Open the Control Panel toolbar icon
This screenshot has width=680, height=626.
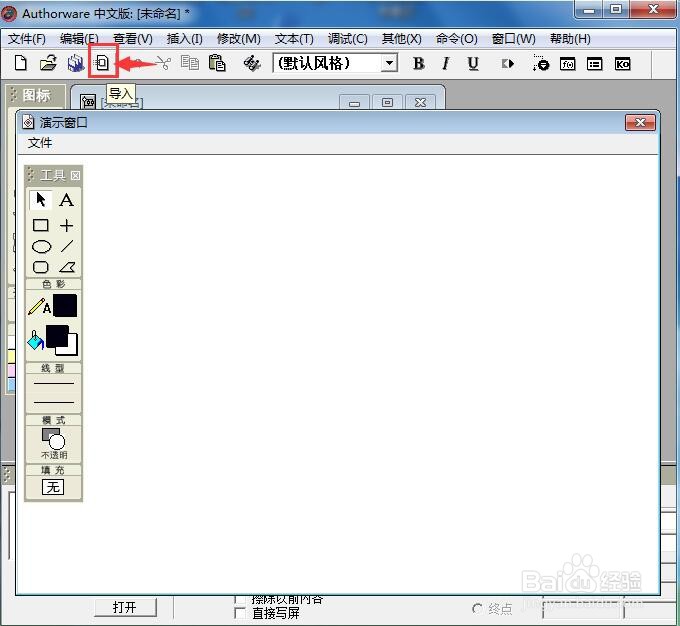[x=540, y=63]
